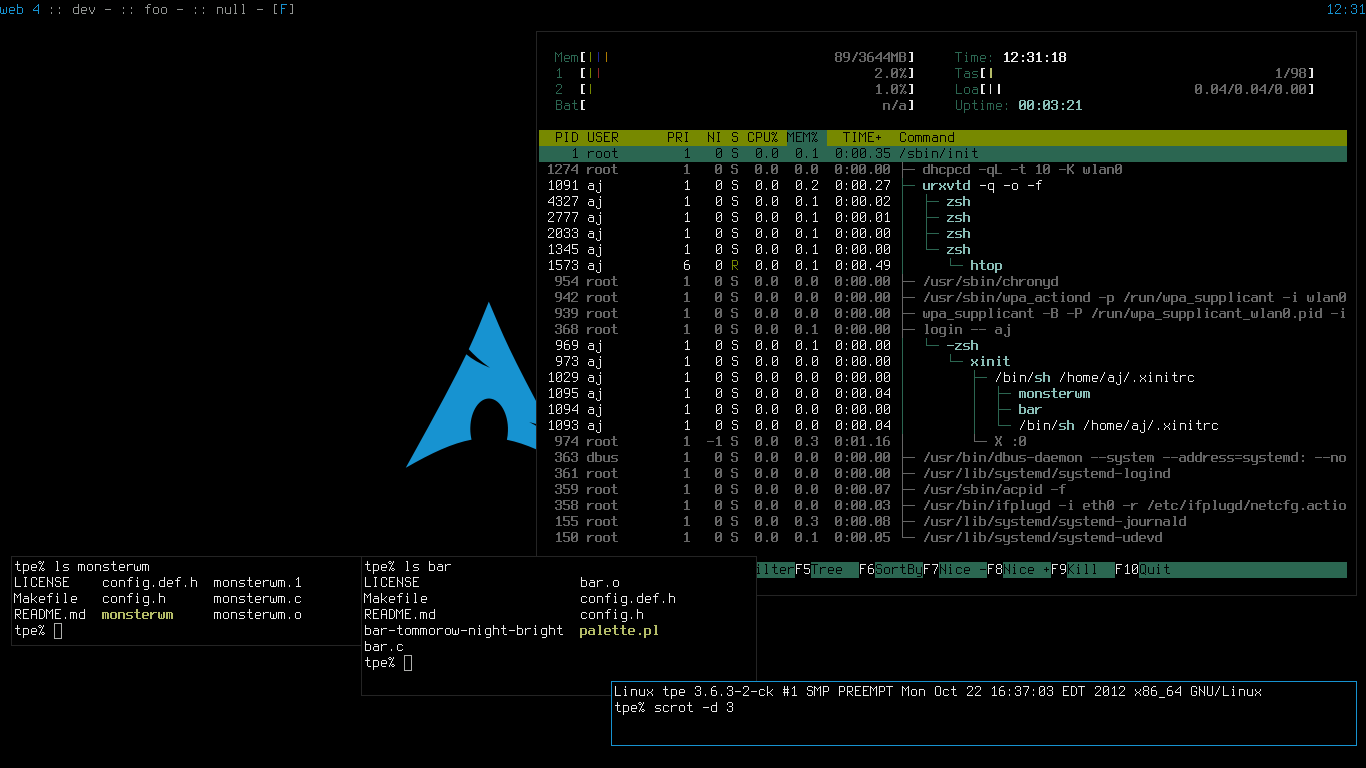Click the Linux tpe 3.6.3-2-ck uname output

point(938,692)
